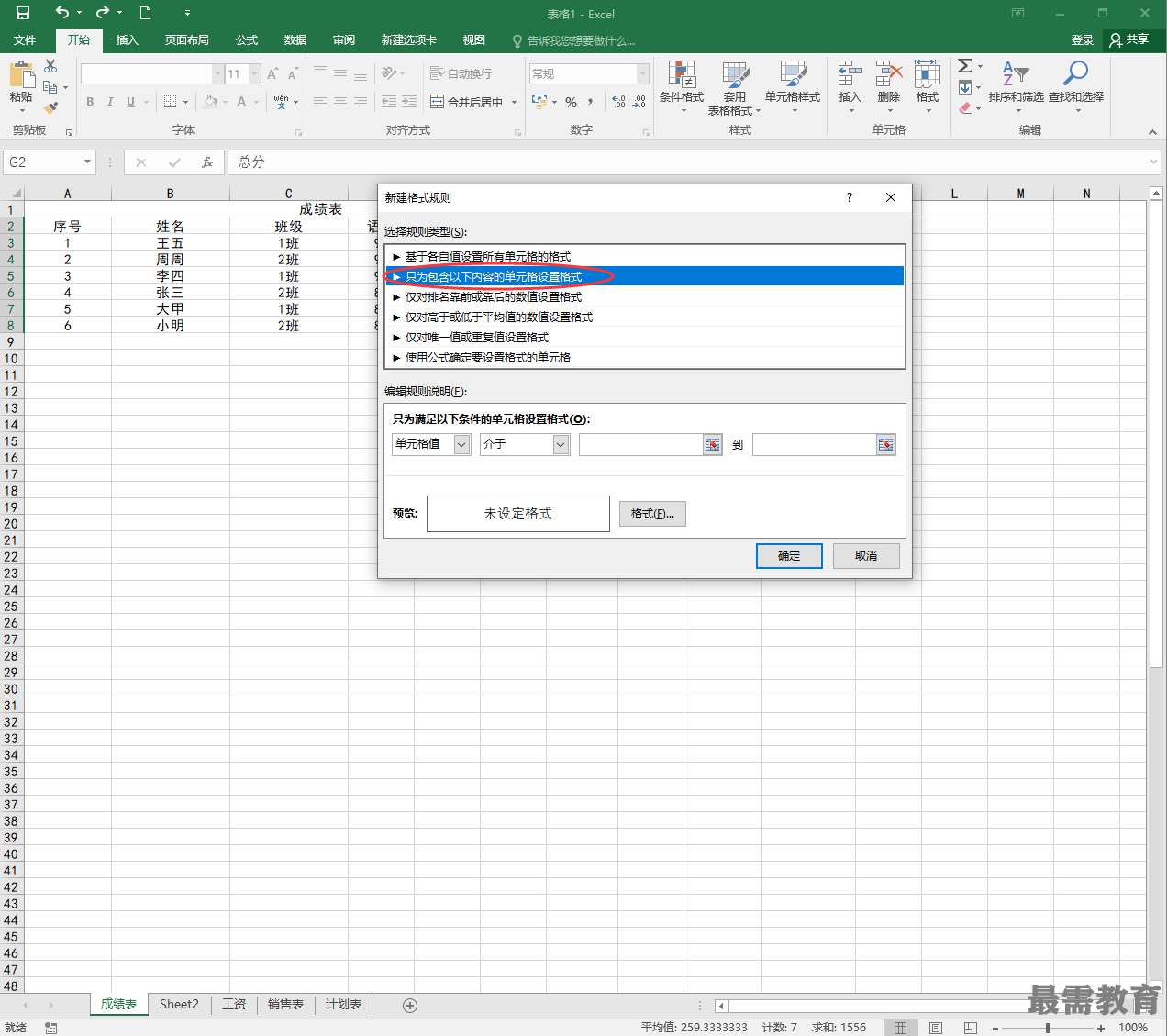Open Cell Styles (单元格样式)
Image resolution: width=1167 pixels, height=1036 pixels.
click(793, 87)
